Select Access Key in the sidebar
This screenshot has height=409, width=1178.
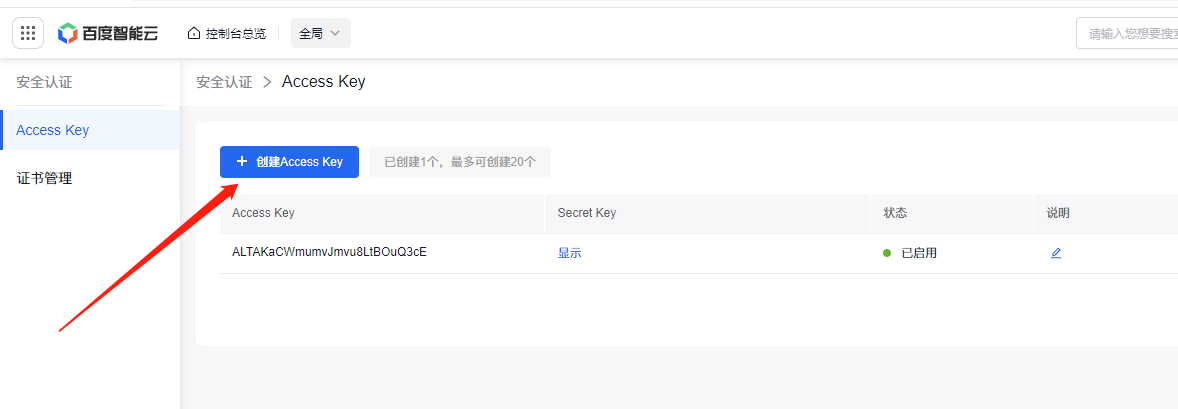(x=53, y=130)
